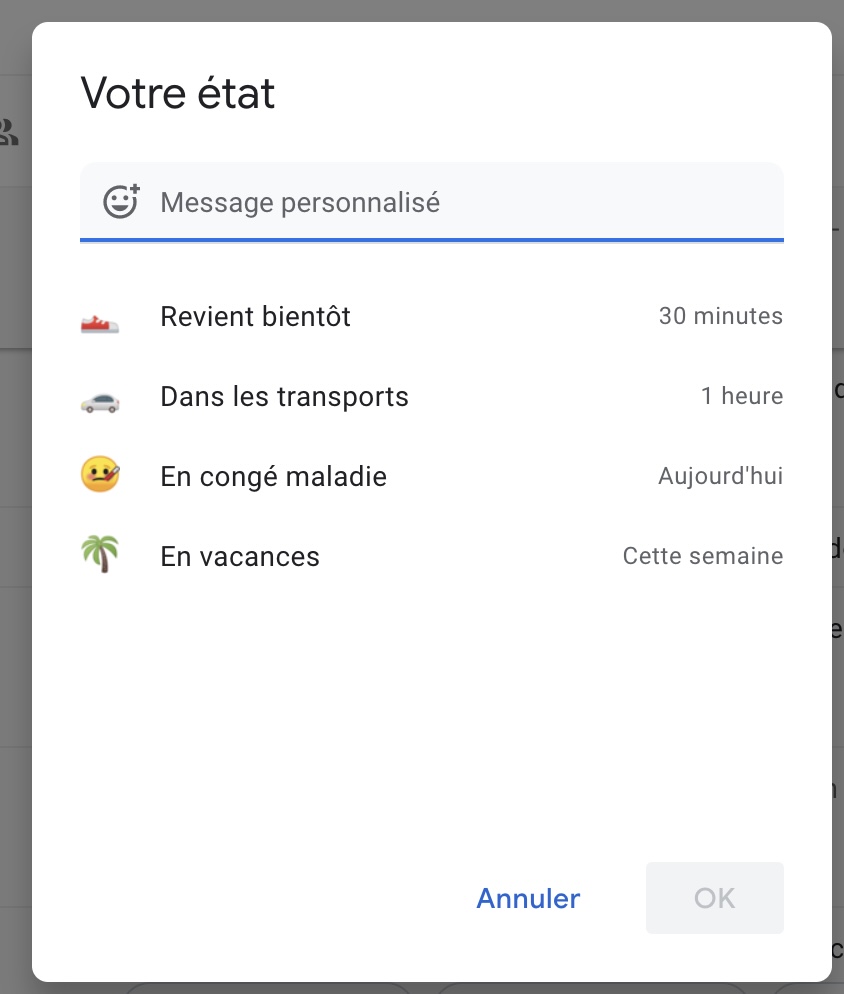The height and width of the screenshot is (994, 844).
Task: Set status to "En congé maladie"
Action: (x=273, y=477)
